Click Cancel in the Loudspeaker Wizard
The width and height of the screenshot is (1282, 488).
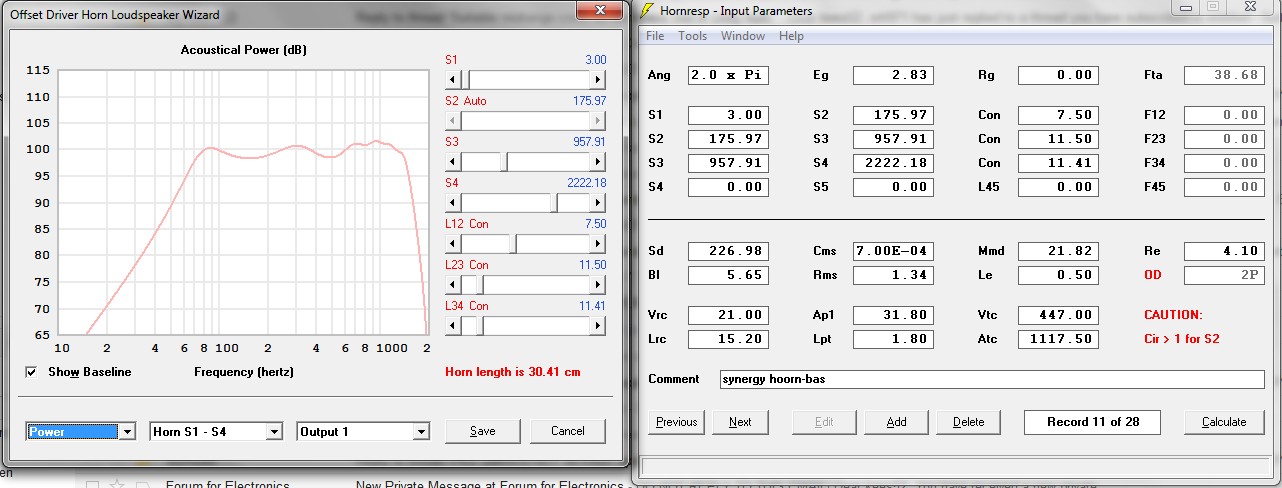pyautogui.click(x=567, y=431)
